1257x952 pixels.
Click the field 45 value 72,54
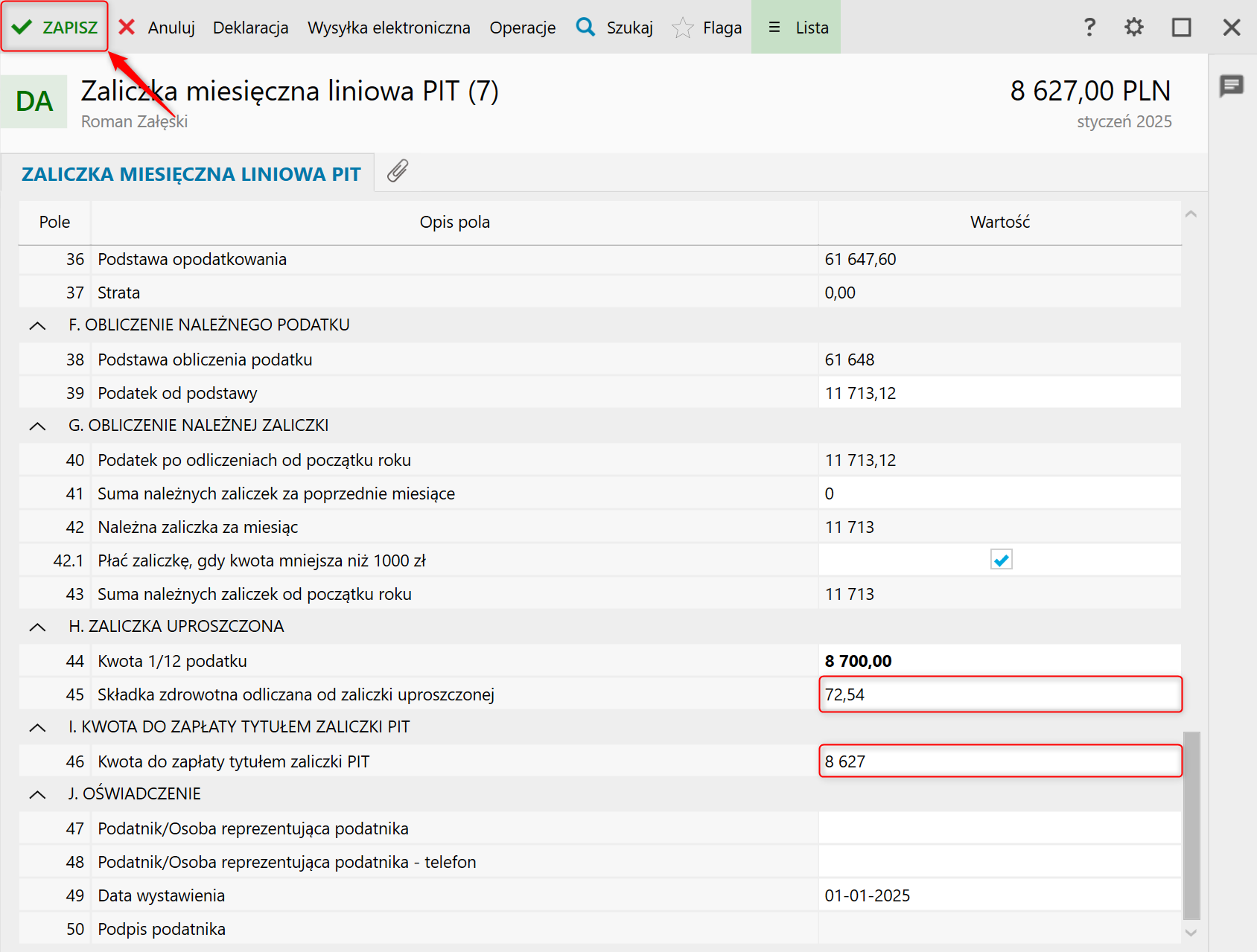(999, 694)
